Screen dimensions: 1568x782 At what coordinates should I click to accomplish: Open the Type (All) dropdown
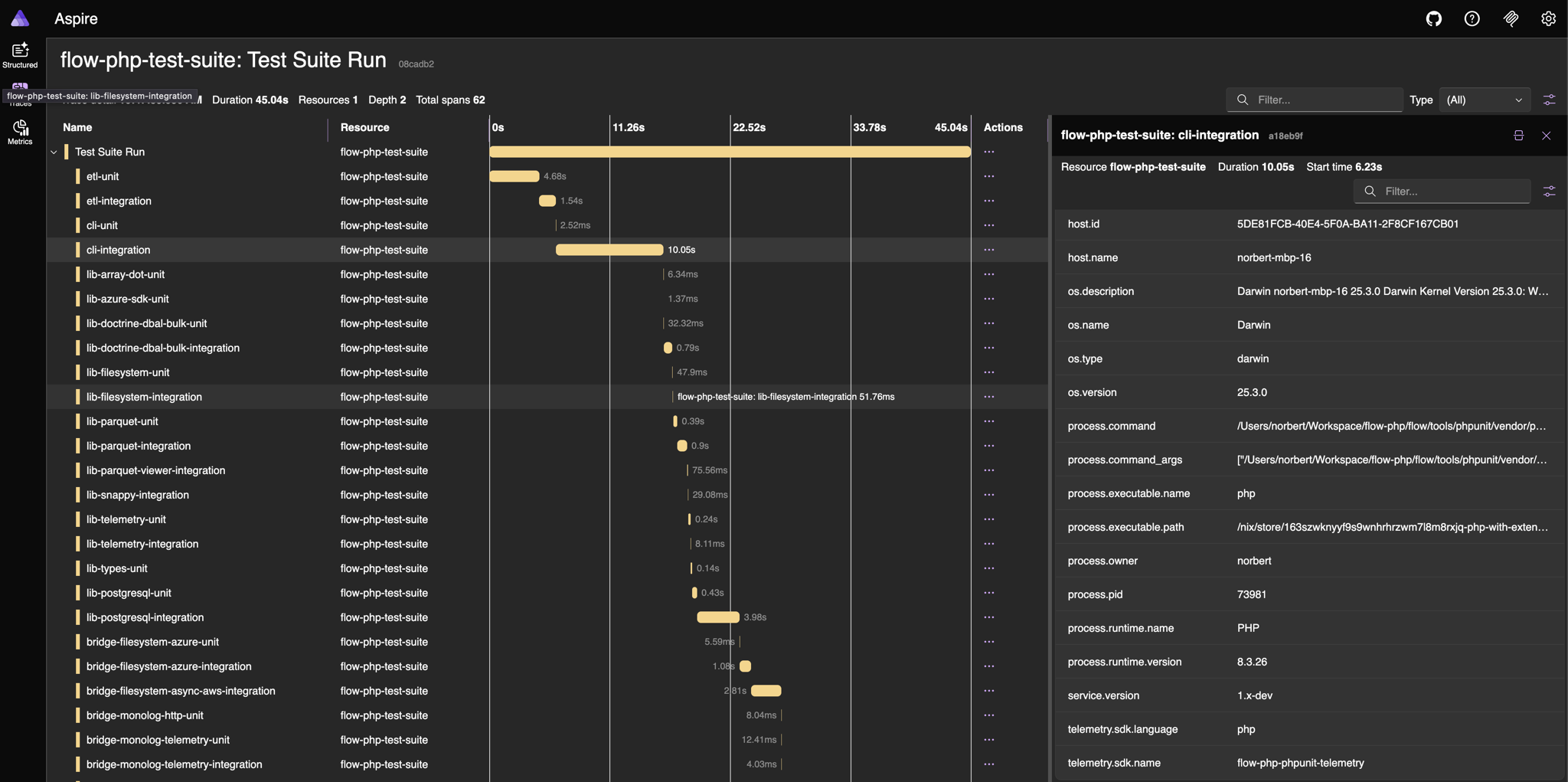1484,100
